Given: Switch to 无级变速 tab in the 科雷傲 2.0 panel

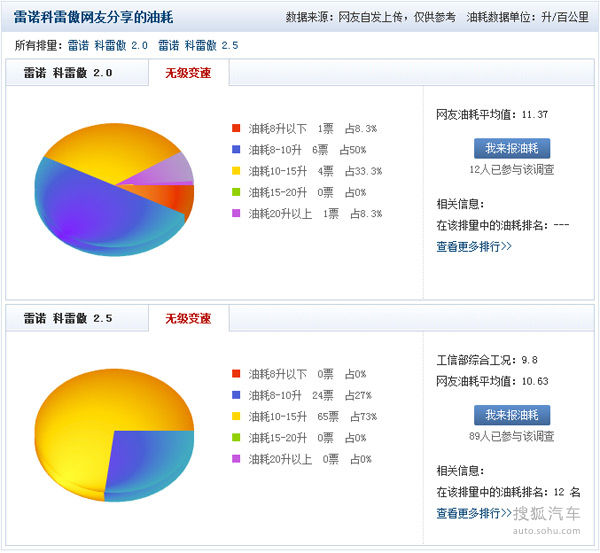Looking at the screenshot, I should 188,73.
